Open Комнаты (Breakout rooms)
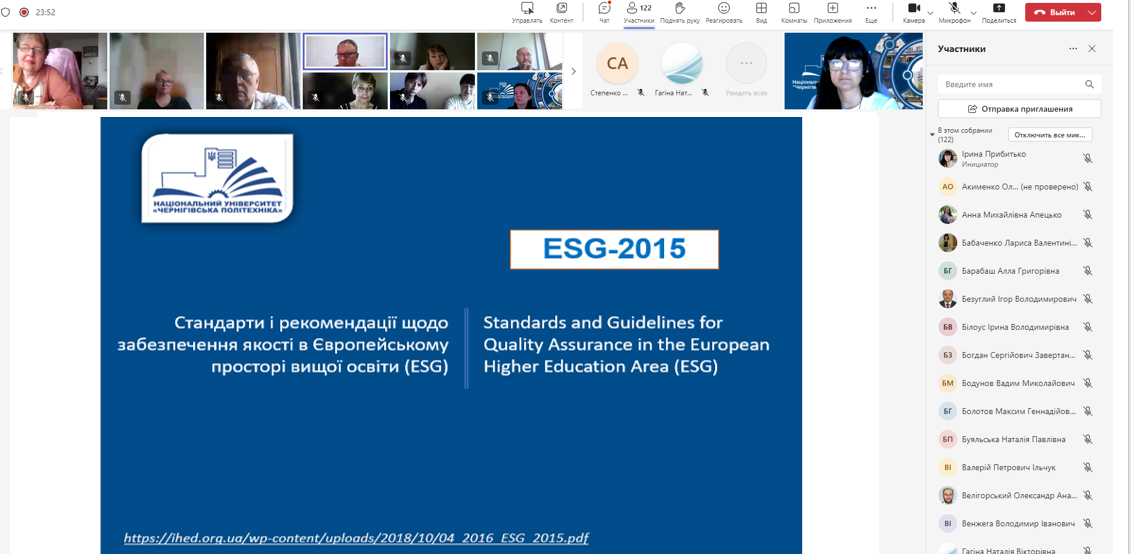 (794, 9)
